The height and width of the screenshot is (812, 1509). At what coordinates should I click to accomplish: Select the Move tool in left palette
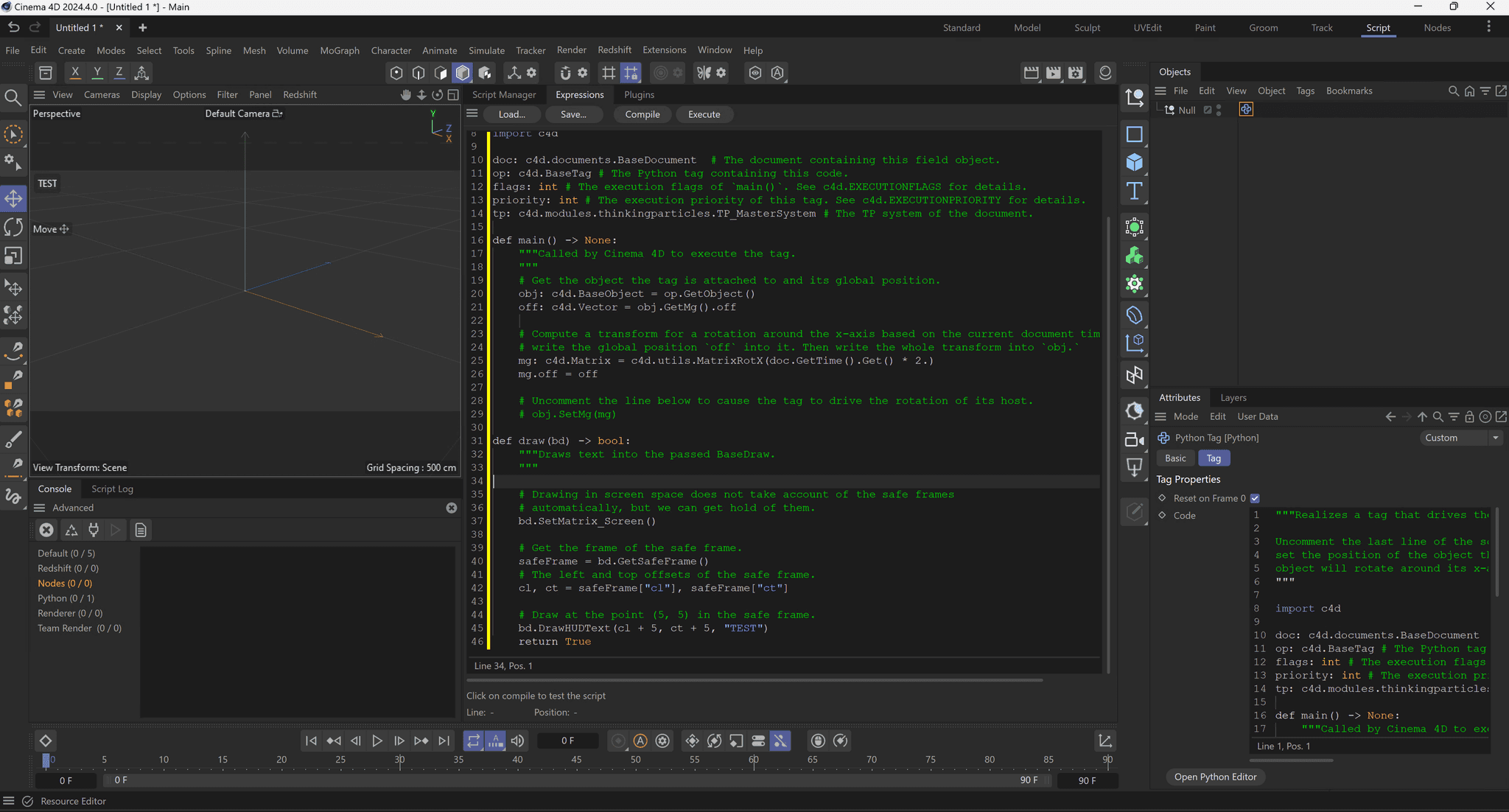tap(13, 198)
